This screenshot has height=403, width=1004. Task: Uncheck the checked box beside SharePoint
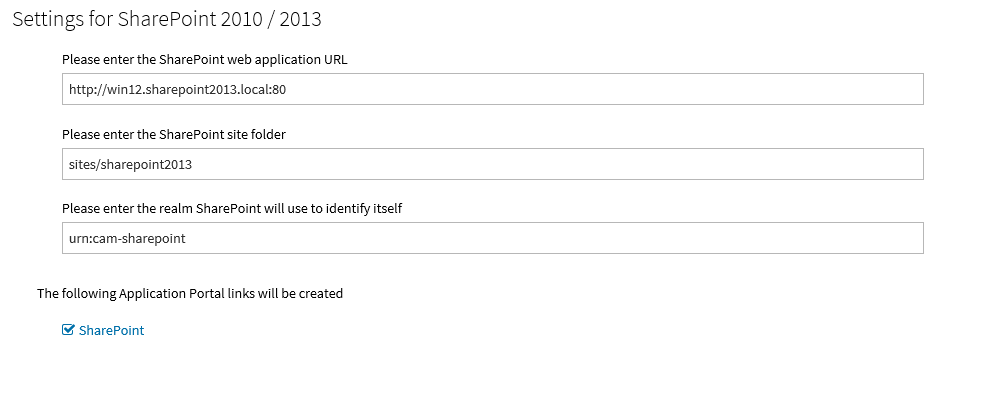[68, 330]
